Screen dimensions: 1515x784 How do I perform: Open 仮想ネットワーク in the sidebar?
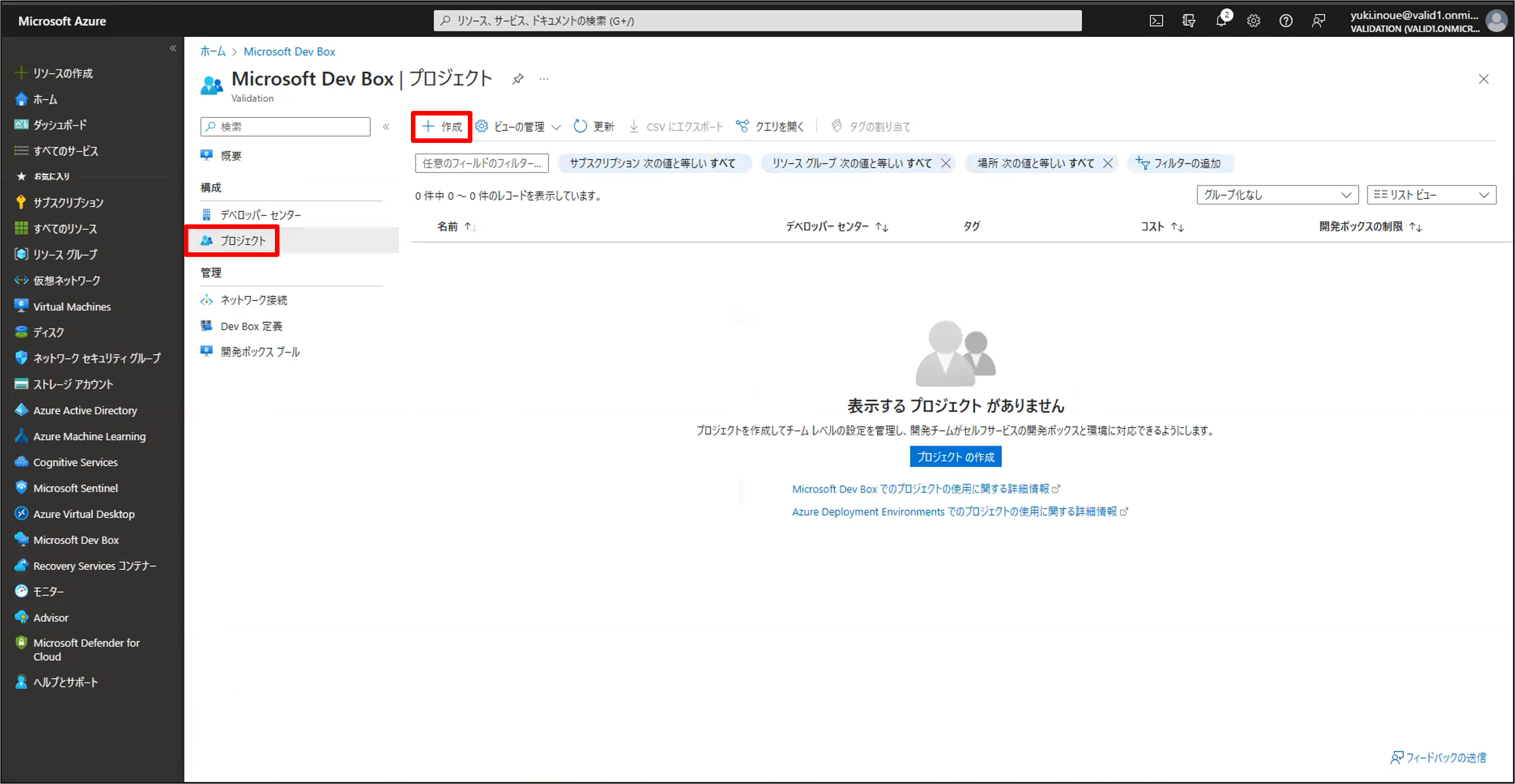(67, 280)
